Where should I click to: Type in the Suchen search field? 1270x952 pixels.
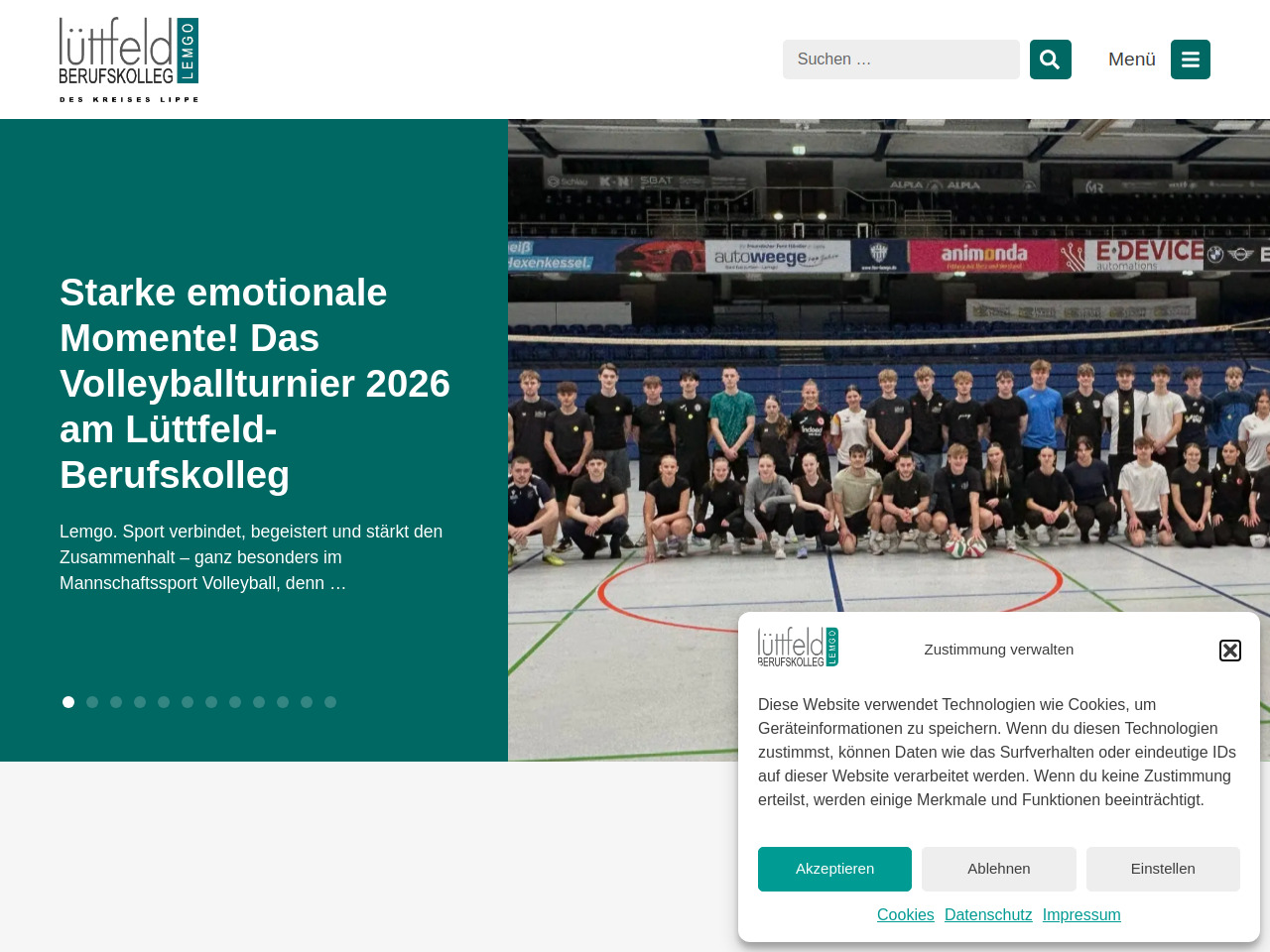900,59
